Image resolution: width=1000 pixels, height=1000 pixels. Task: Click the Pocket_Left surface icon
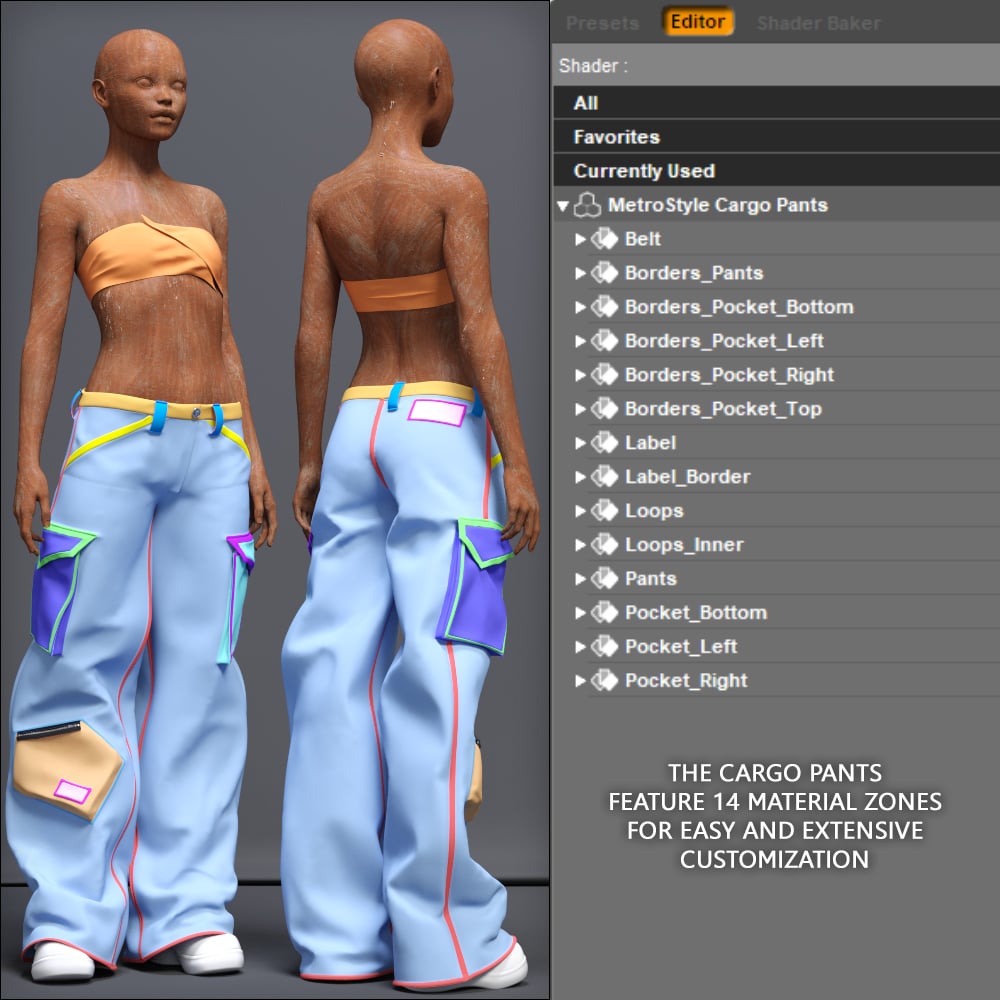(605, 647)
